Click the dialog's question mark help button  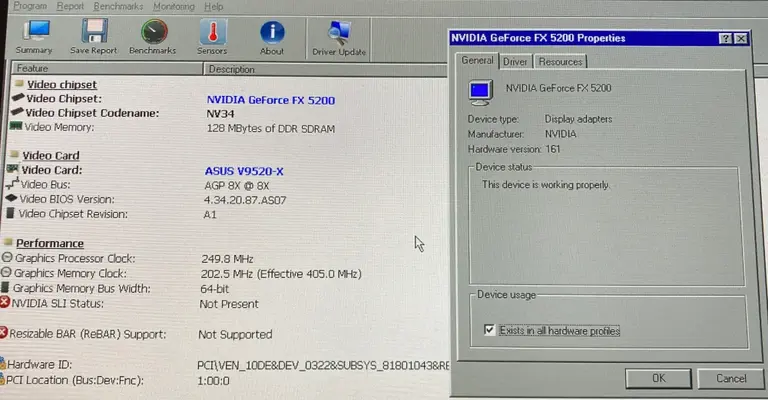pyautogui.click(x=724, y=38)
